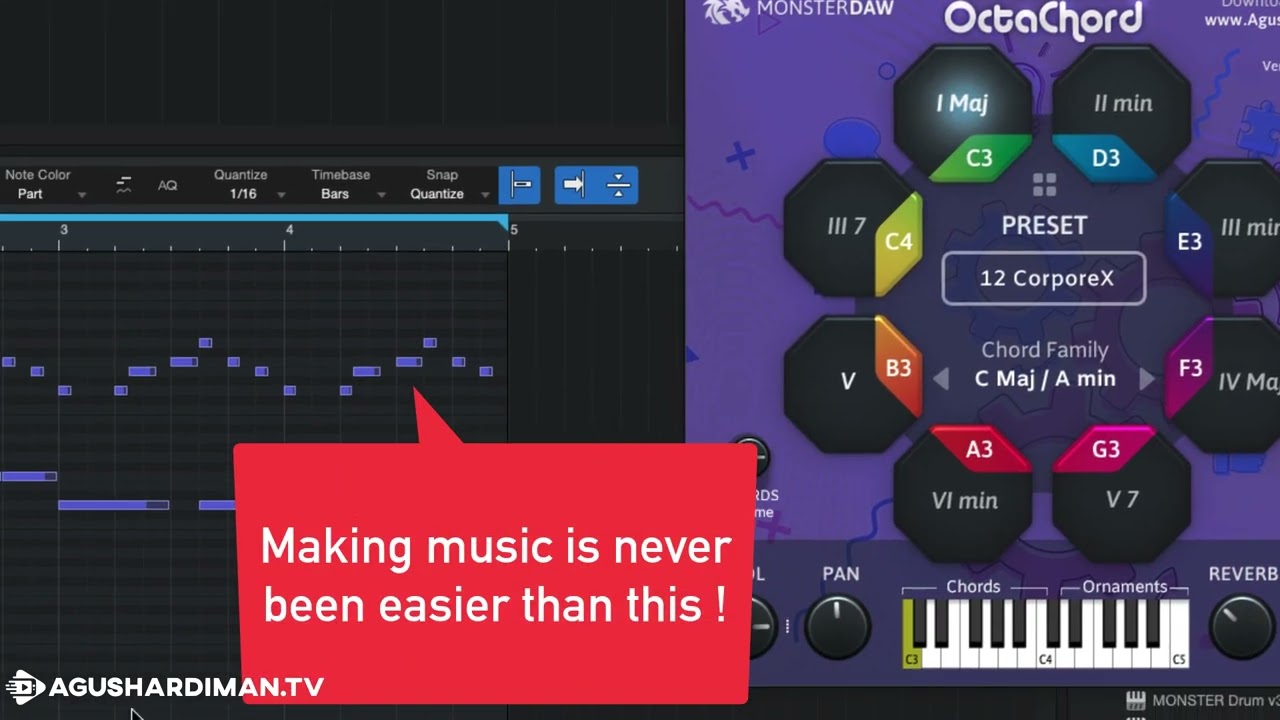The width and height of the screenshot is (1280, 720).
Task: Open the preset browser grid icon
Action: coord(1044,185)
